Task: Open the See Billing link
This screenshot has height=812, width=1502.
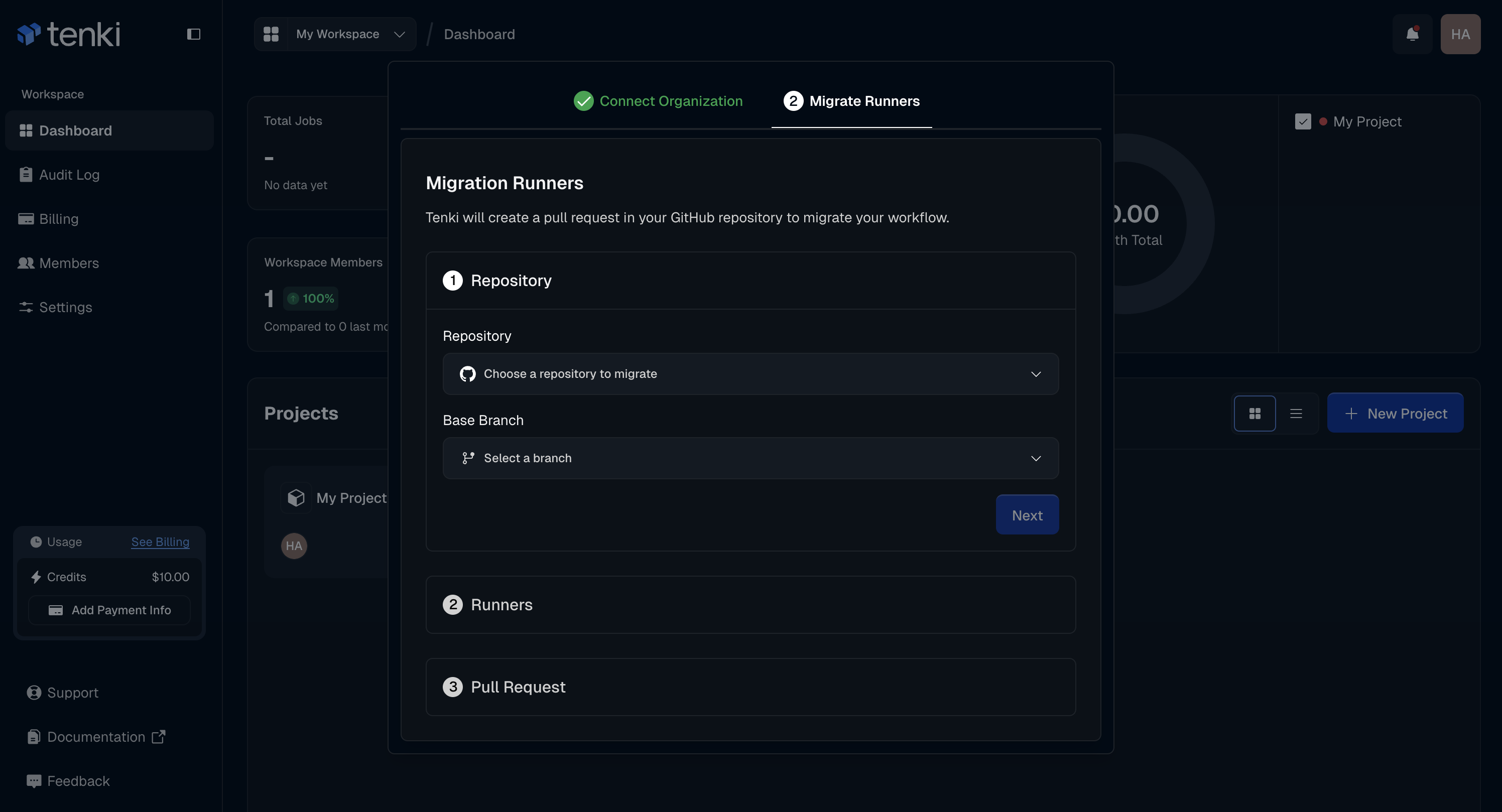Action: pos(160,542)
